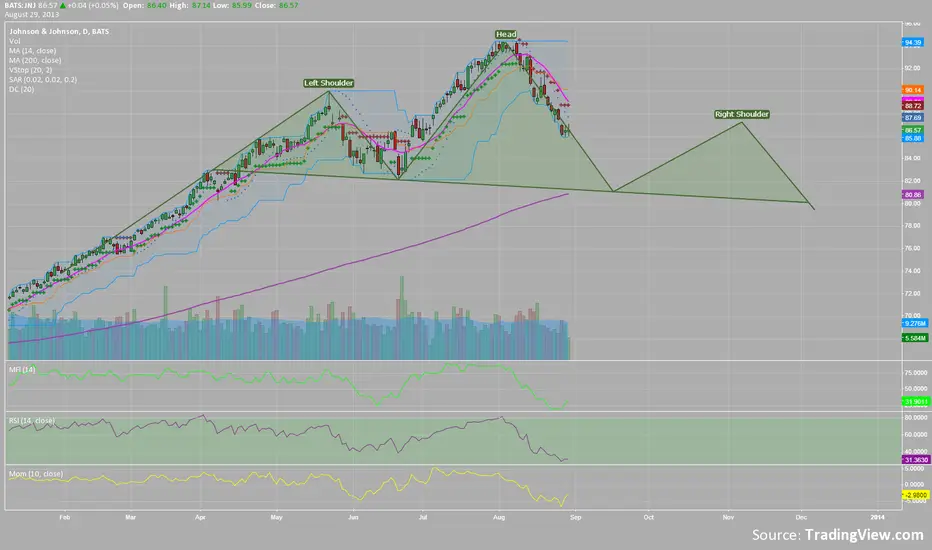932x550 pixels.
Task: Click the 82.00 price axis label
Action: pyautogui.click(x=912, y=181)
